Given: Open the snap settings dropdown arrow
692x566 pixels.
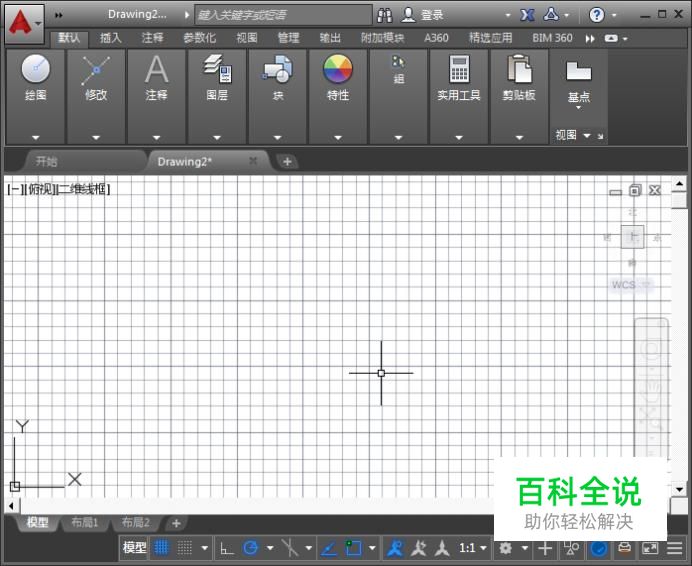Looking at the screenshot, I should (x=204, y=548).
